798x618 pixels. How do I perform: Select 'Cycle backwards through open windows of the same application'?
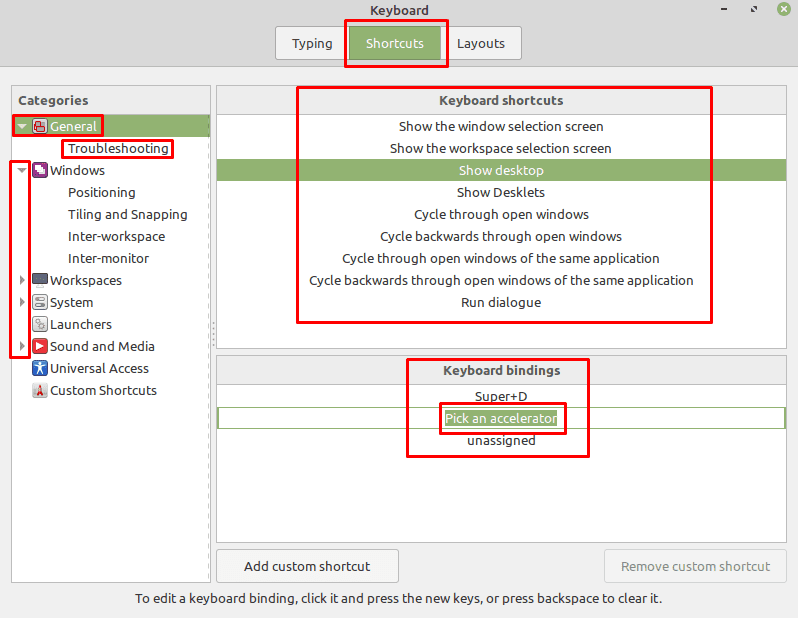coord(501,280)
